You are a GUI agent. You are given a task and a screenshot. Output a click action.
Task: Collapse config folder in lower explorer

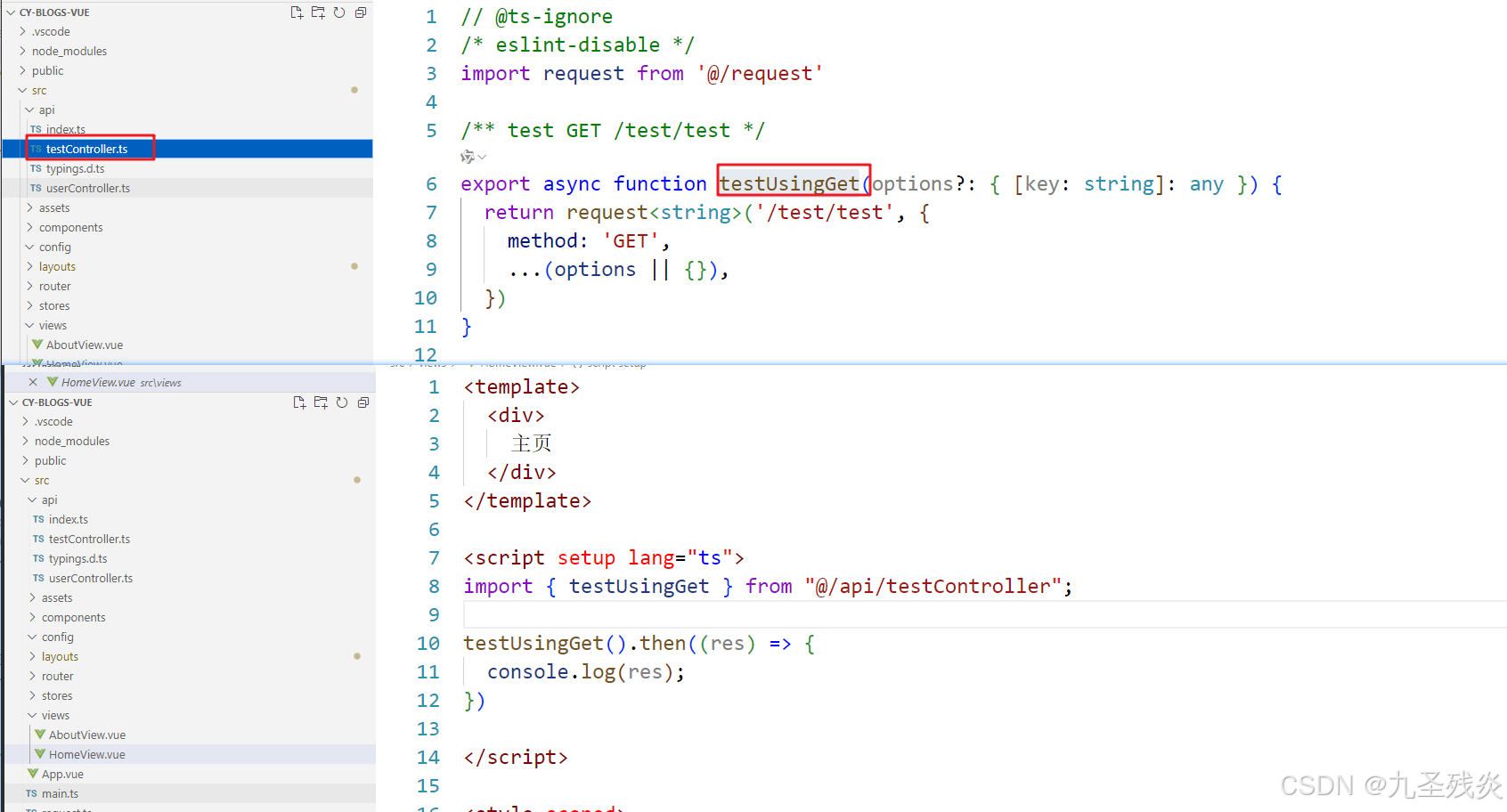(191, 637)
